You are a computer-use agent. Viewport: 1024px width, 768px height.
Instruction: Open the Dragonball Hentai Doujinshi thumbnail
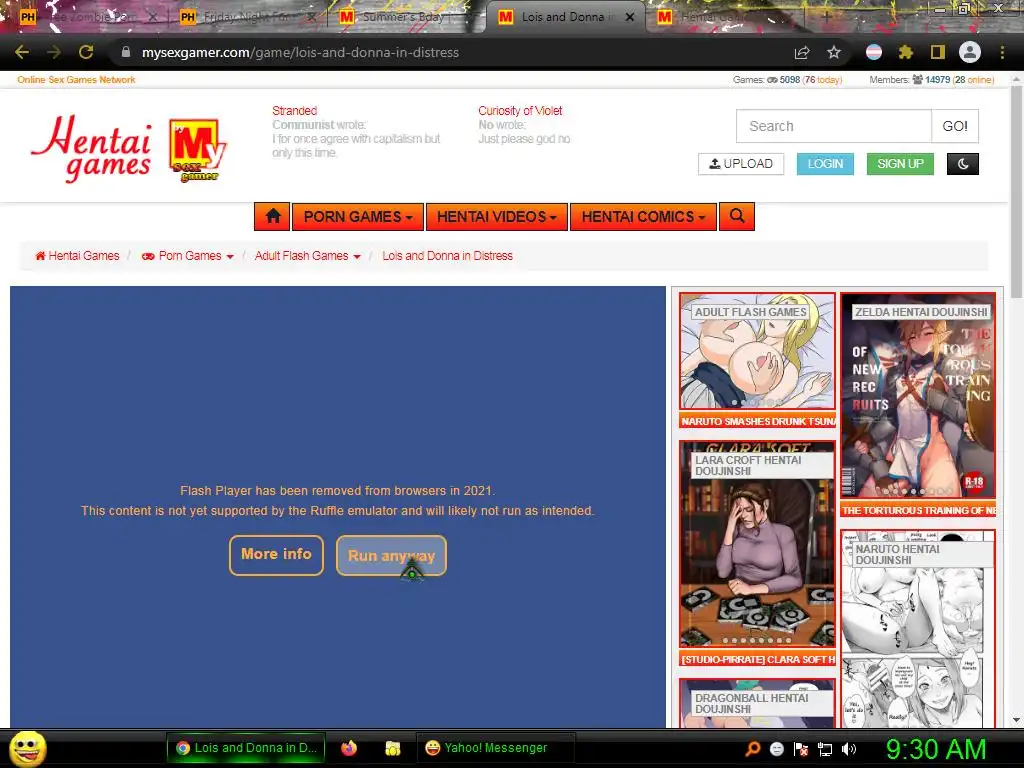tap(757, 703)
